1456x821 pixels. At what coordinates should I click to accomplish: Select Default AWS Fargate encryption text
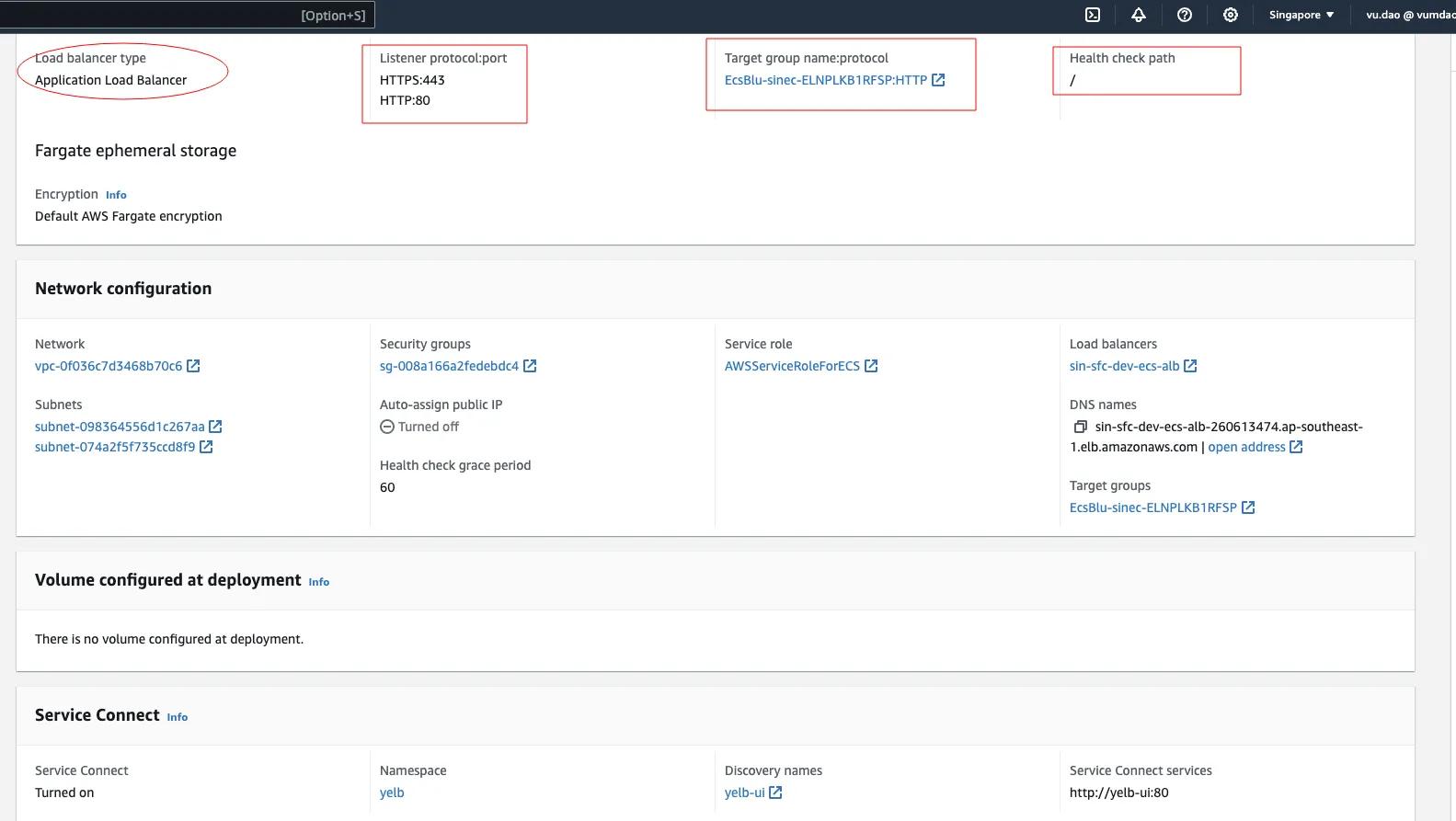click(x=129, y=216)
